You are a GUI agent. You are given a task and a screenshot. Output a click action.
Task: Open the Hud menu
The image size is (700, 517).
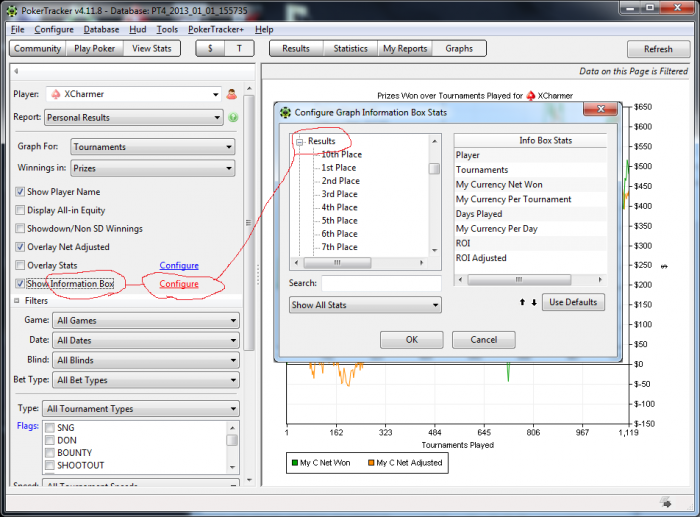pos(138,29)
